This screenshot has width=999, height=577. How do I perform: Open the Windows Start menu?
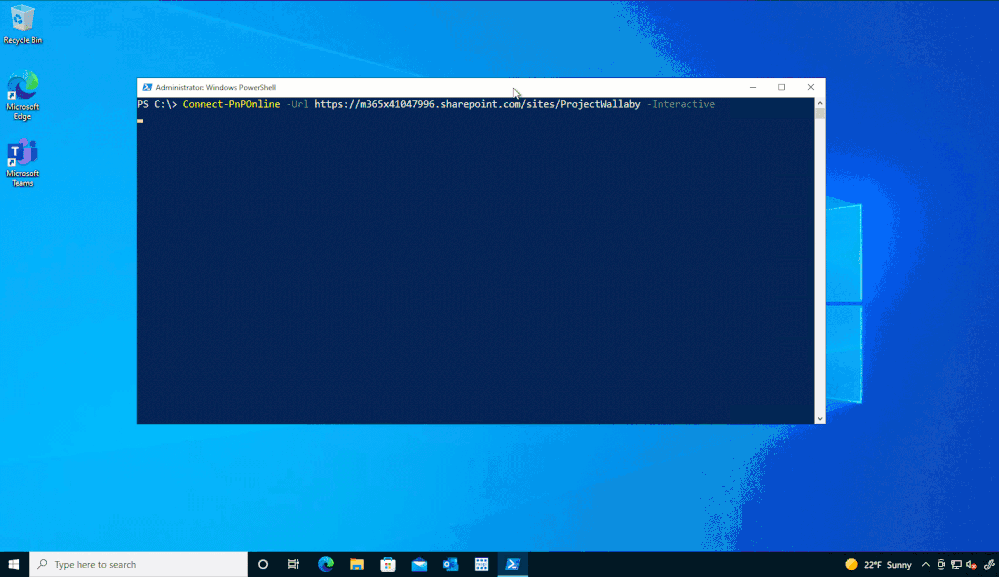click(14, 564)
